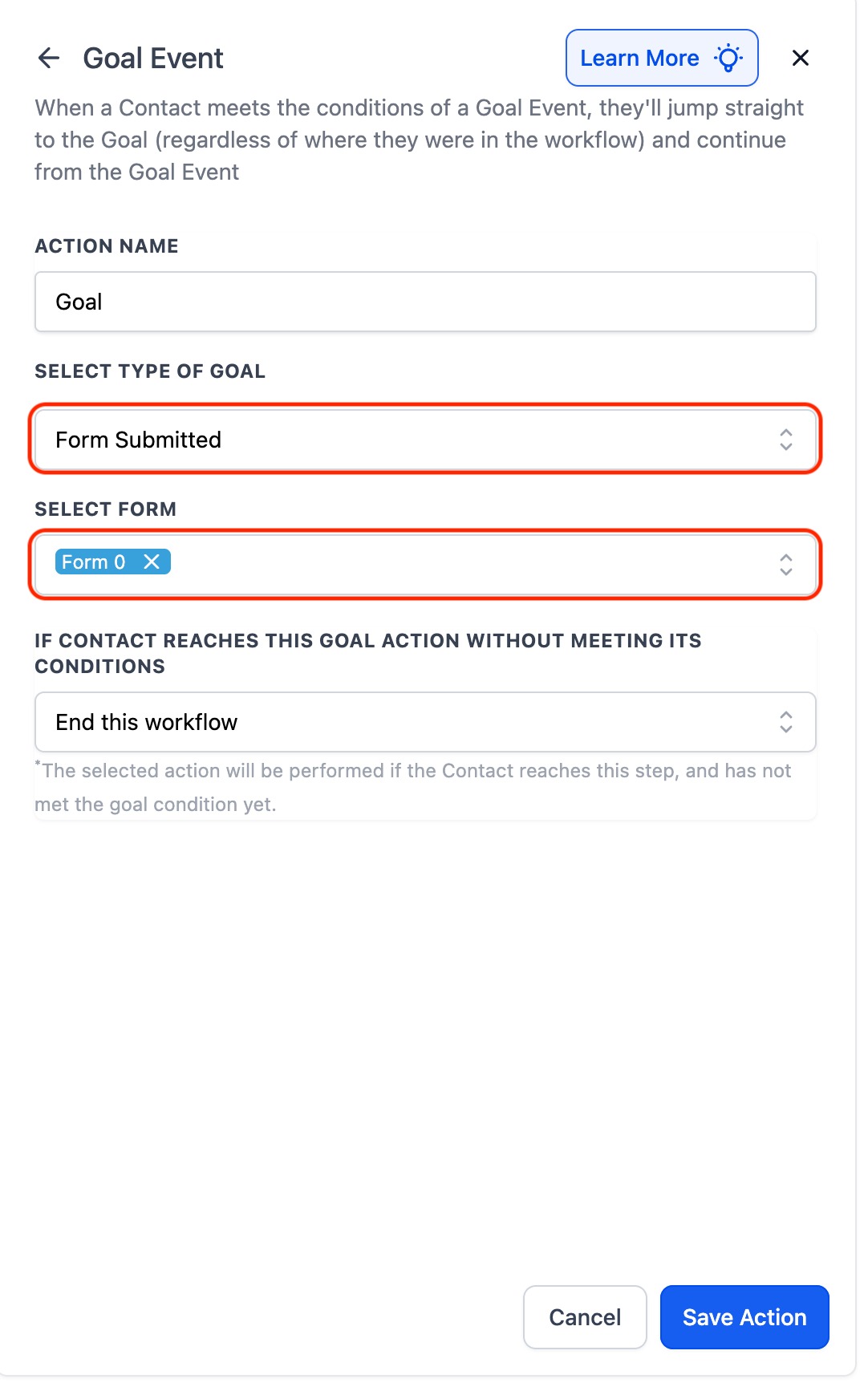Expand the Select Form multi-select box
Screen dimensions: 868x1383
(425, 565)
